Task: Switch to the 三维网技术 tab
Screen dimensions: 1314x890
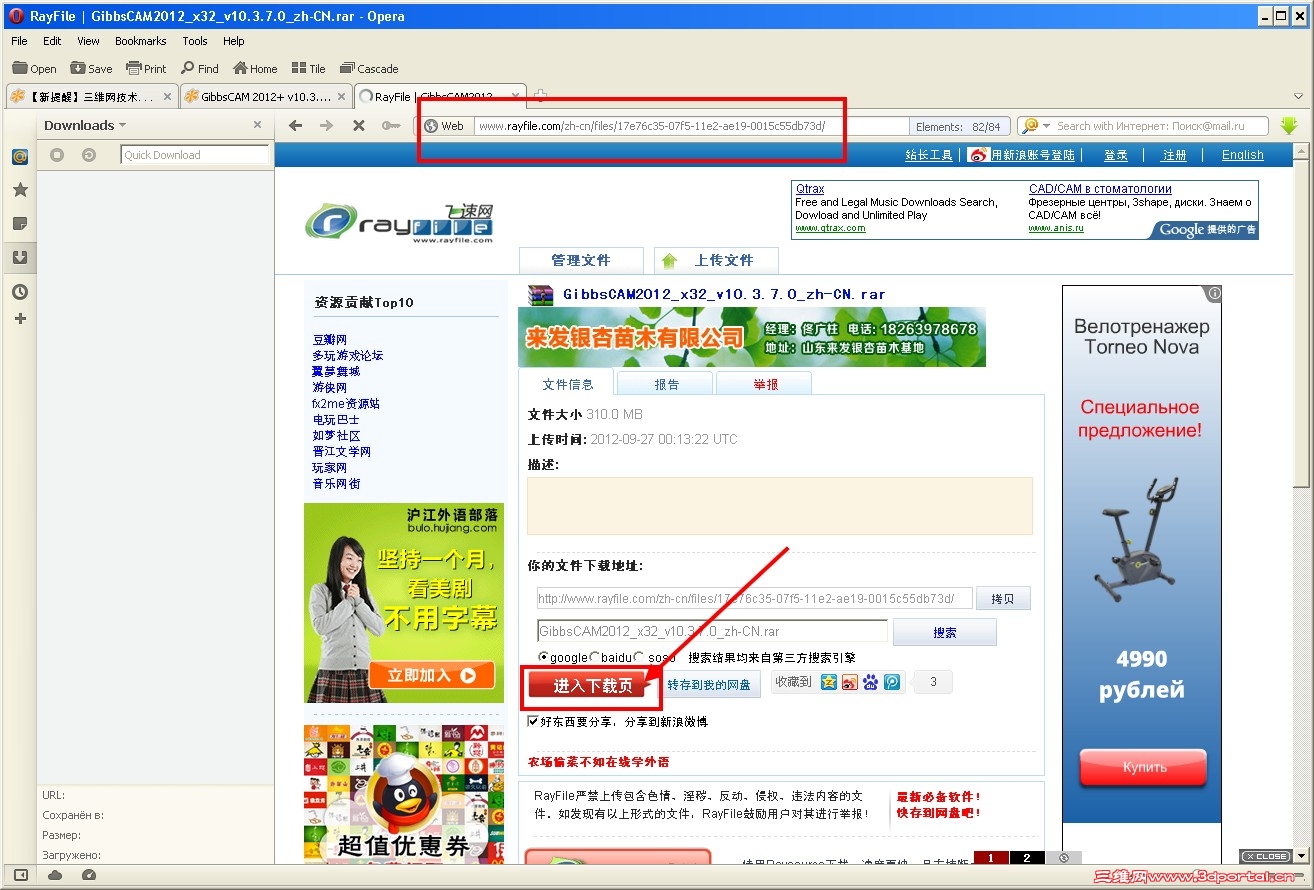Action: coord(92,96)
